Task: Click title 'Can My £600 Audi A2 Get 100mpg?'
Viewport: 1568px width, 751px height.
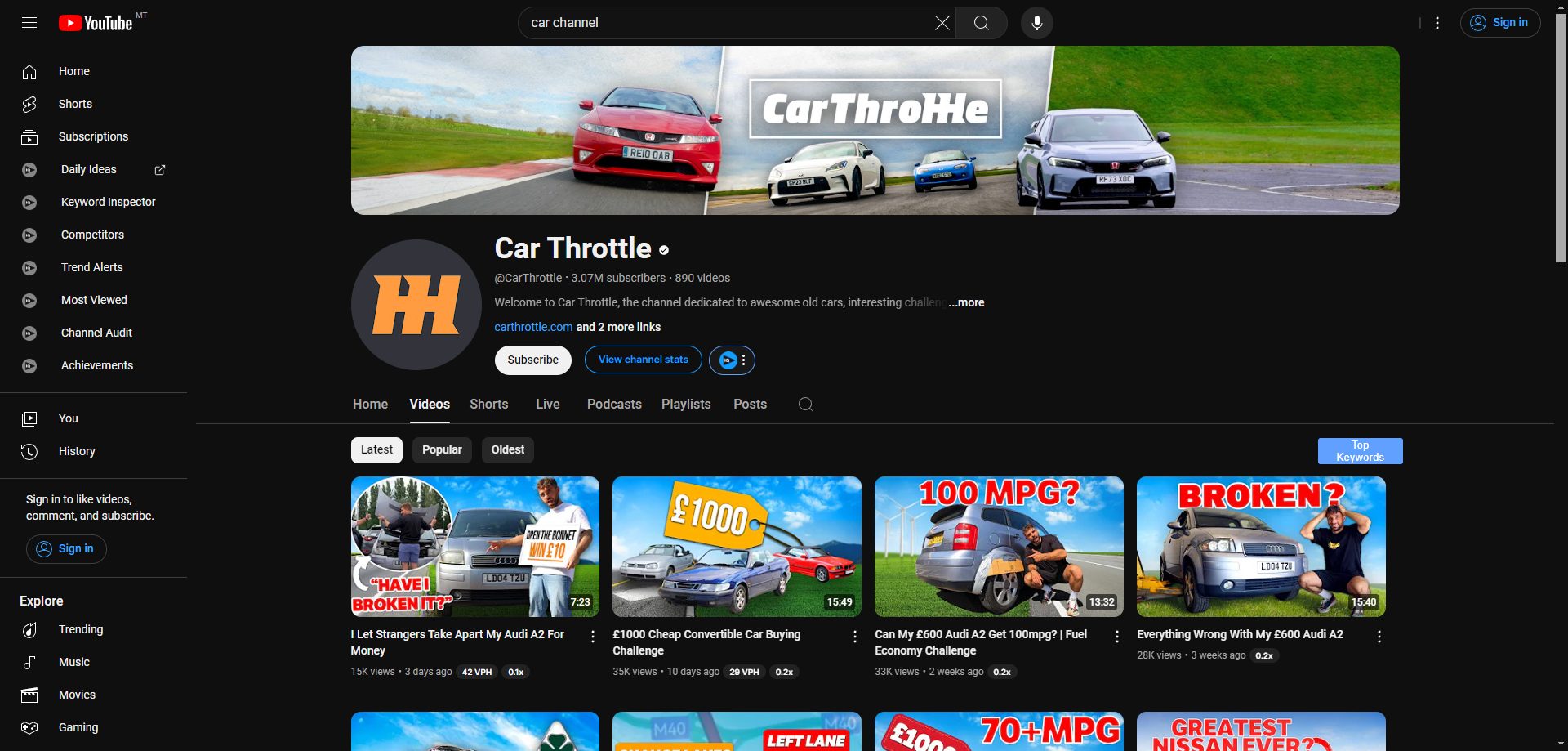Action: [981, 643]
